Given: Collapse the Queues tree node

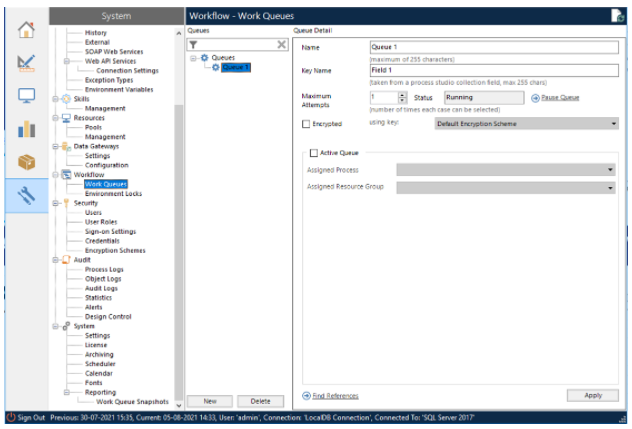Looking at the screenshot, I should point(194,58).
